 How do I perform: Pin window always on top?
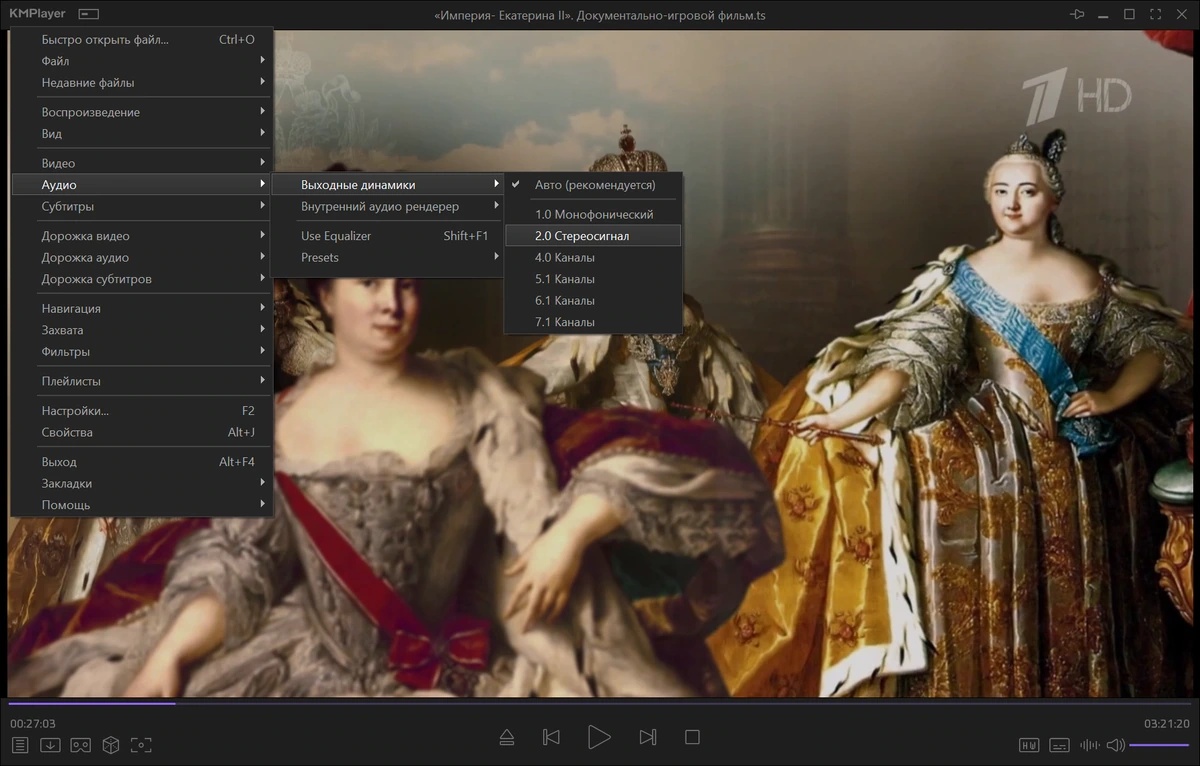tap(1078, 14)
